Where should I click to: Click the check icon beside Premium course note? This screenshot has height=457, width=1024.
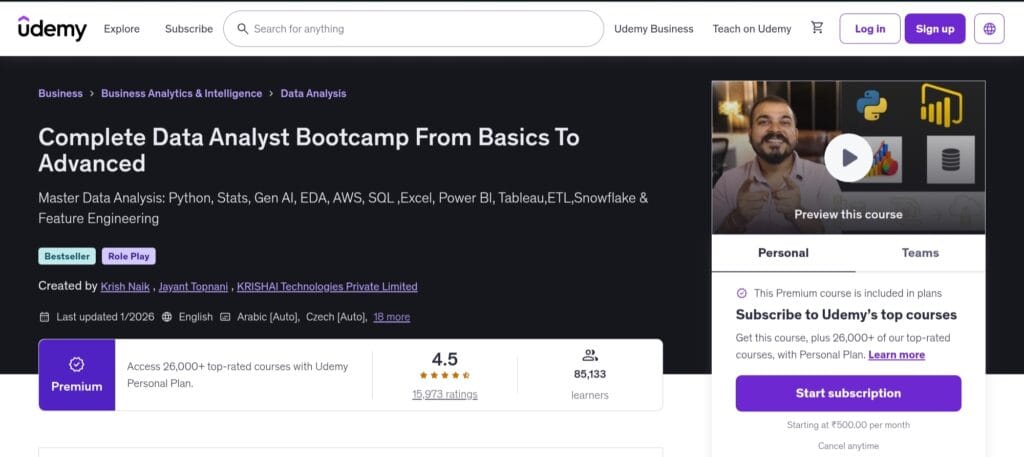pos(741,293)
